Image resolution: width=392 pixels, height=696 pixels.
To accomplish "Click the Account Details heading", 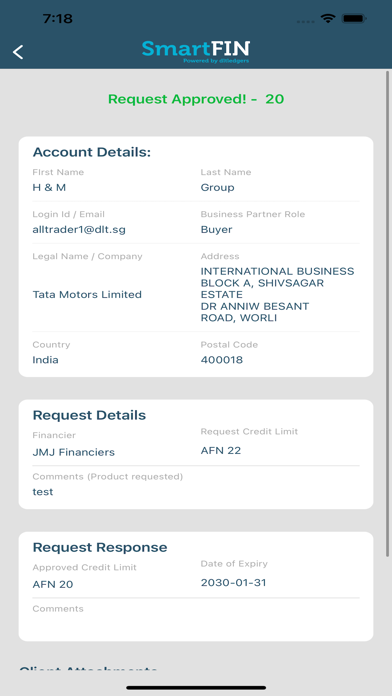I will click(x=92, y=152).
